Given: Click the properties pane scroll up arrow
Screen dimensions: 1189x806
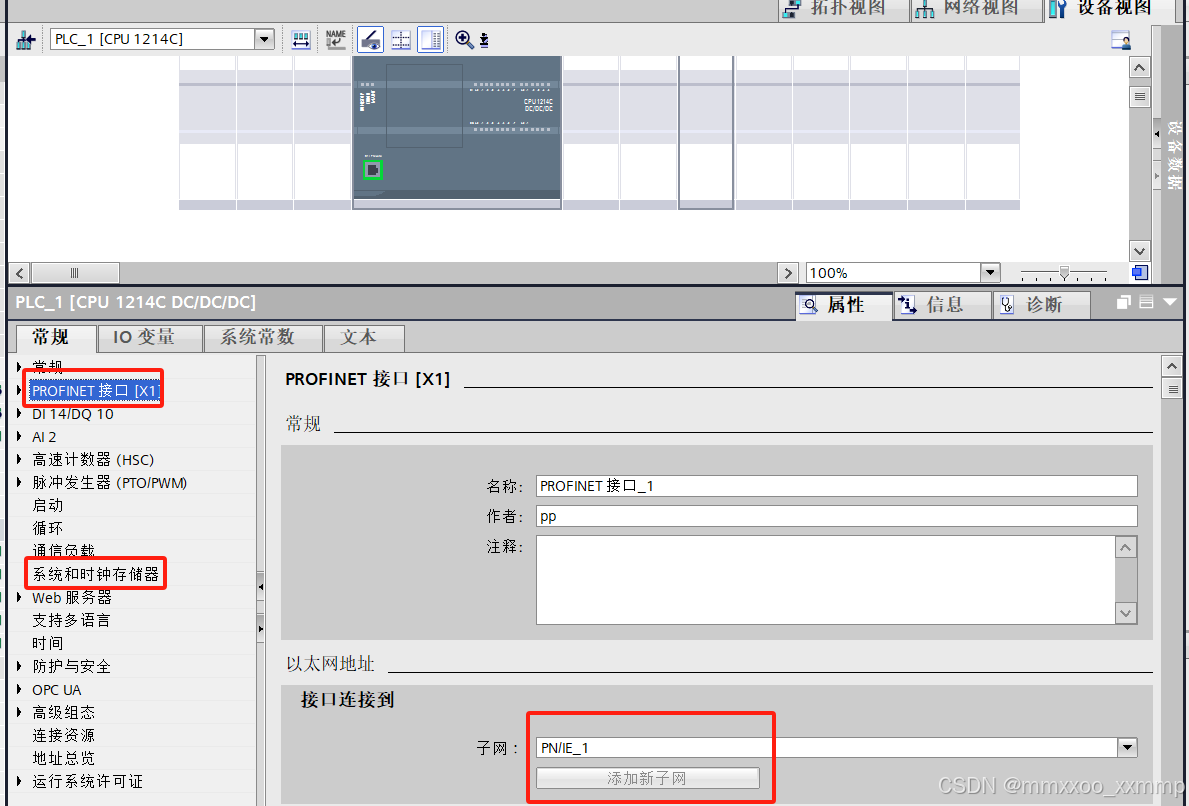Looking at the screenshot, I should 1172,367.
